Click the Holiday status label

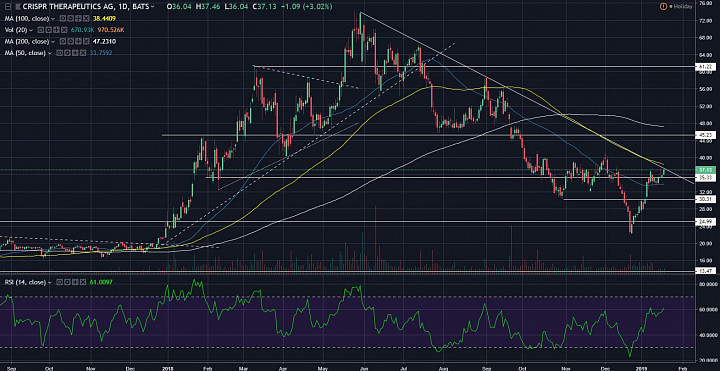pyautogui.click(x=682, y=6)
